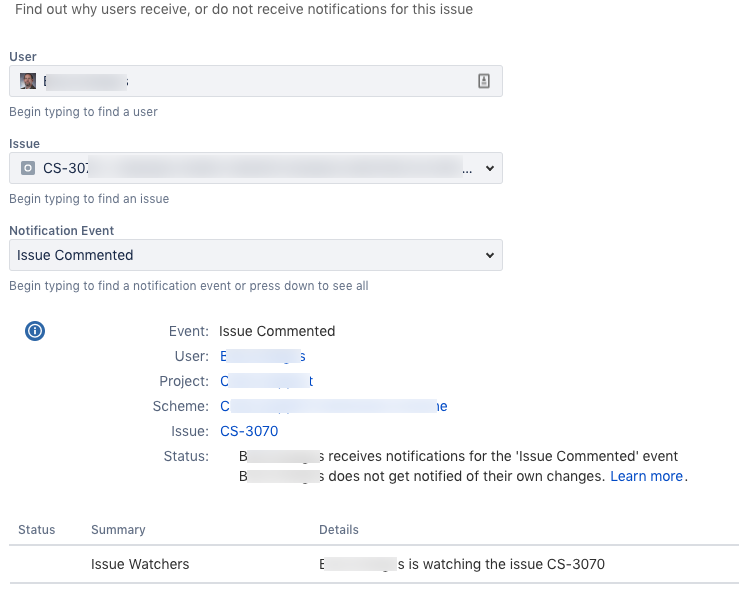
Task: Click the 'Issue Commented' event value text
Action: pos(277,331)
